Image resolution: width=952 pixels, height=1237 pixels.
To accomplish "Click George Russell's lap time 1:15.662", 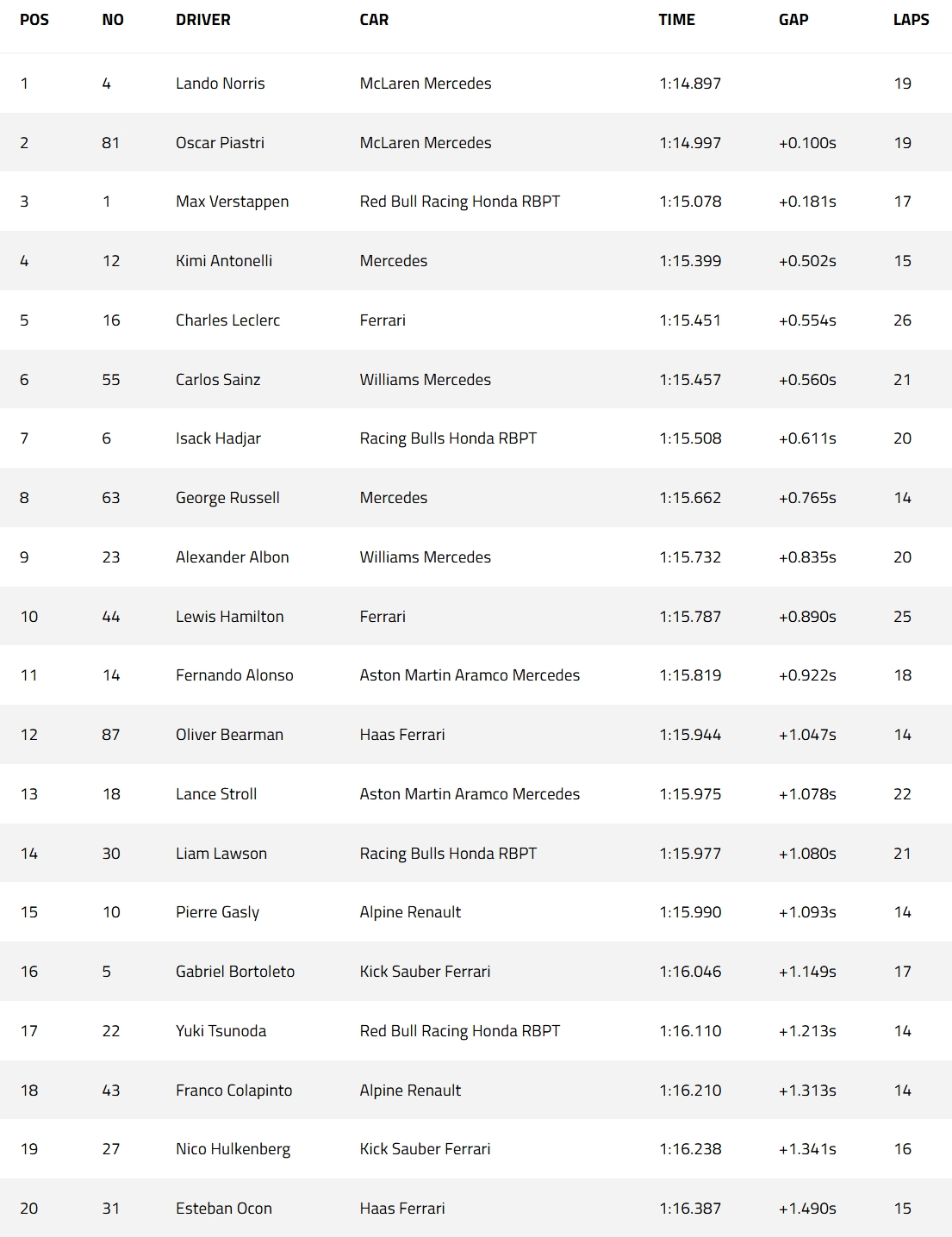I will pyautogui.click(x=690, y=498).
